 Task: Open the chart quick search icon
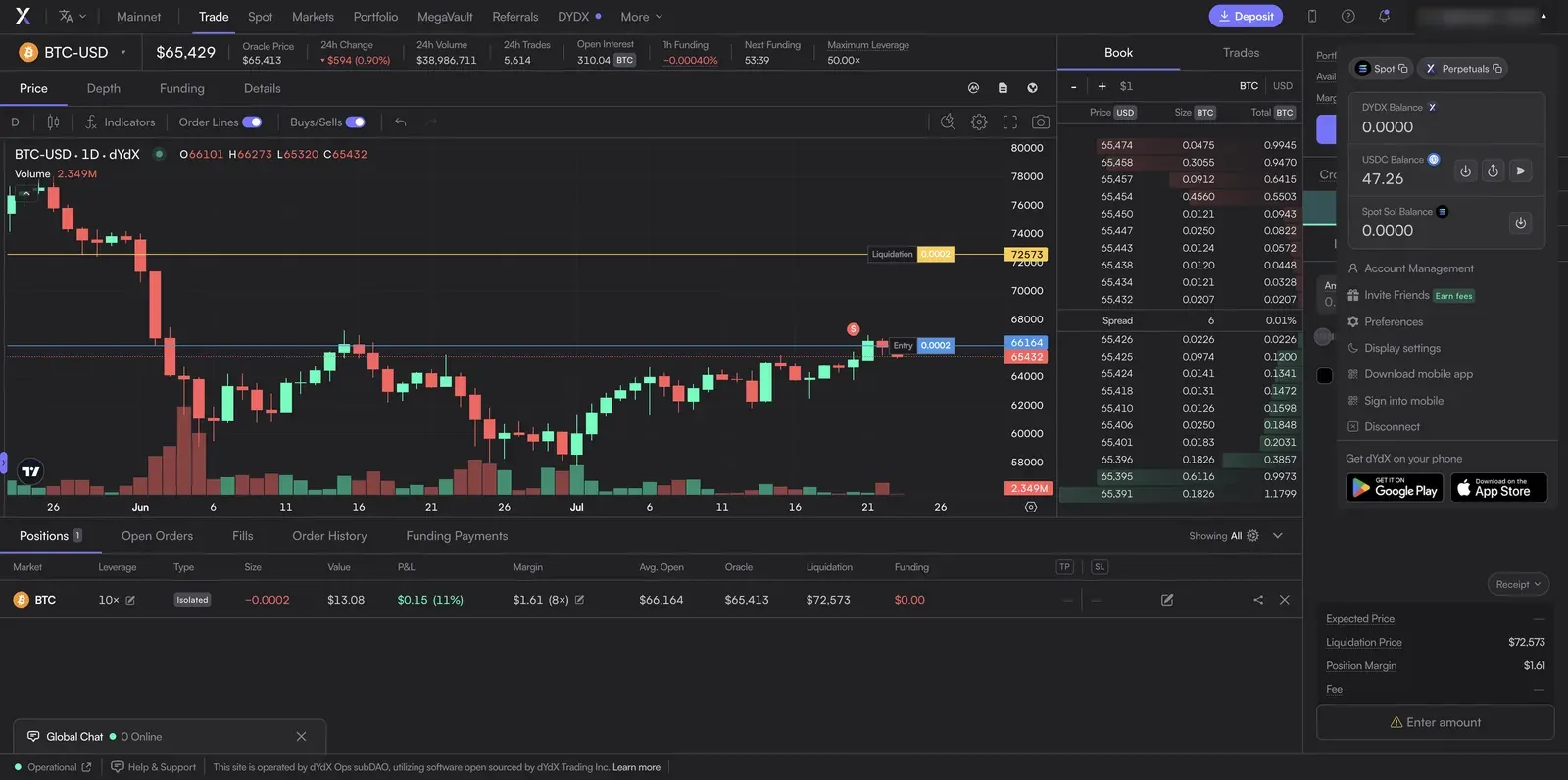tap(948, 122)
